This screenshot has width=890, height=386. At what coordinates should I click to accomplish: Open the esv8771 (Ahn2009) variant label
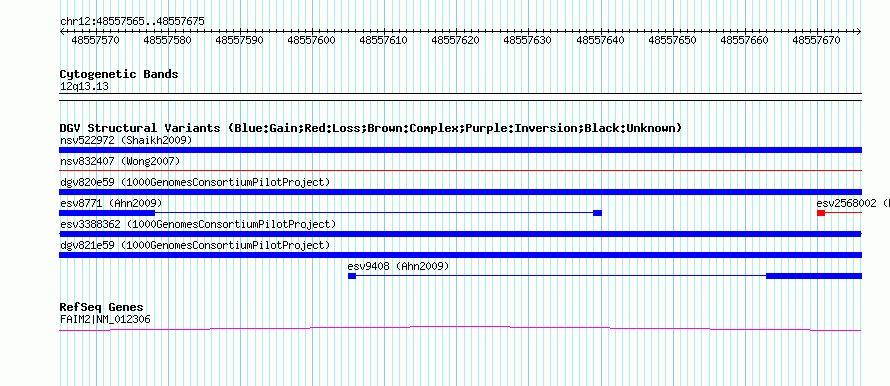point(111,203)
